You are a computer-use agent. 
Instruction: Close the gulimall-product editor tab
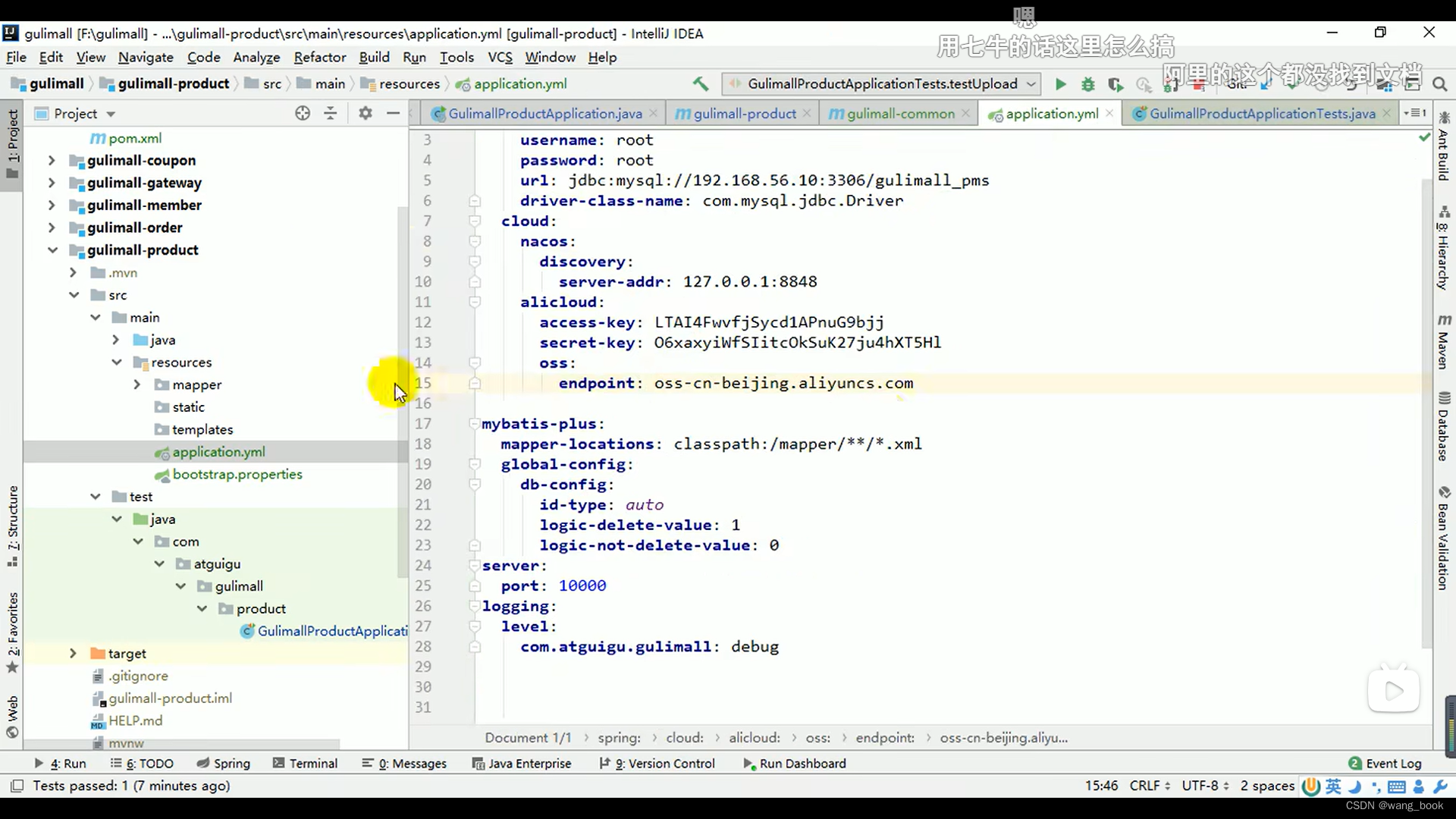[807, 113]
